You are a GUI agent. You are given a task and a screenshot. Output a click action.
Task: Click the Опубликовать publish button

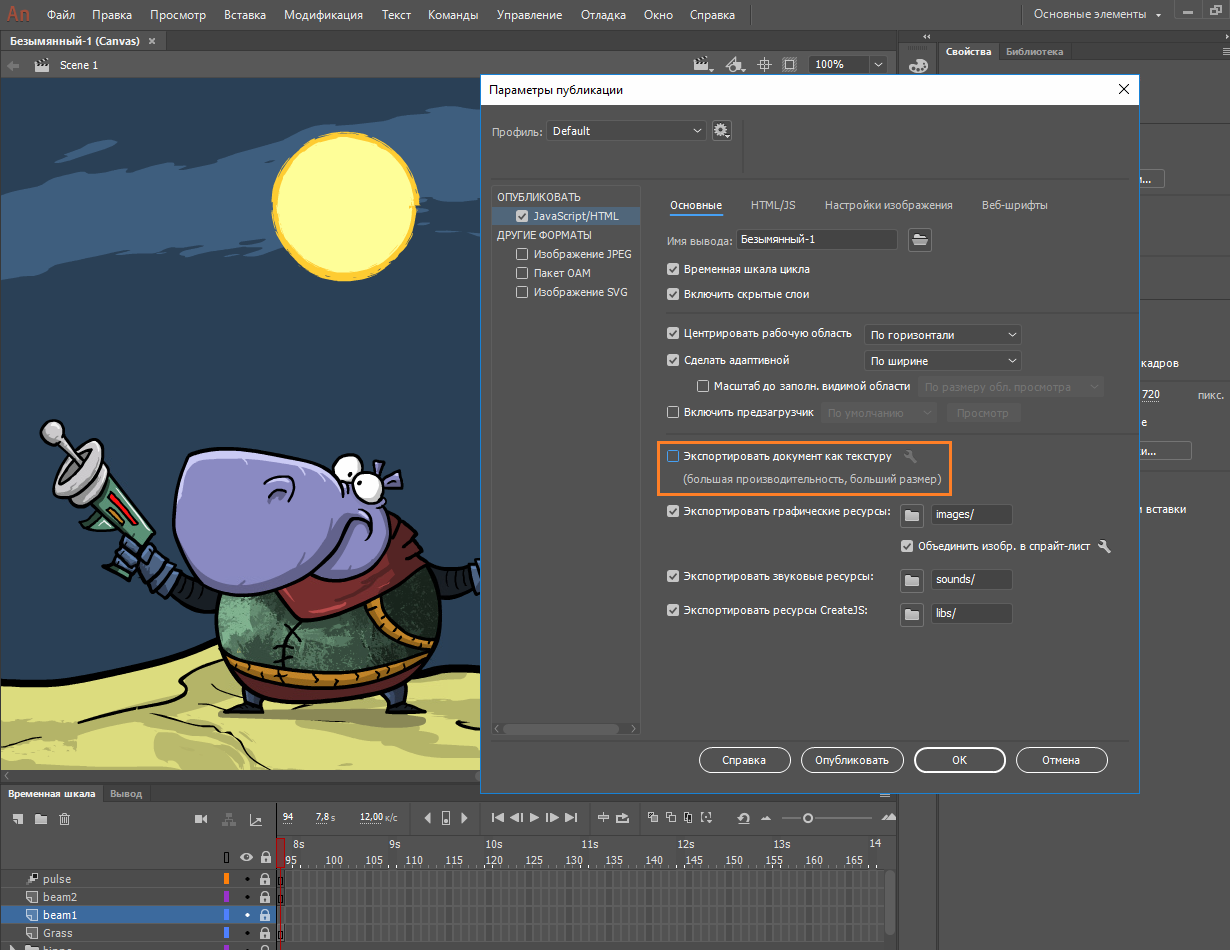point(851,760)
